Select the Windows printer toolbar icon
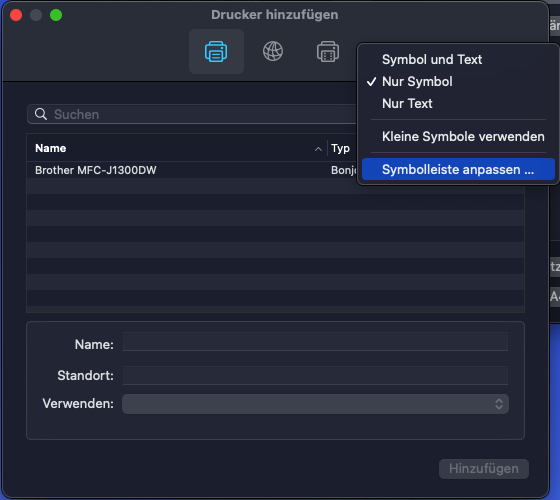This screenshot has height=500, width=560. 328,51
